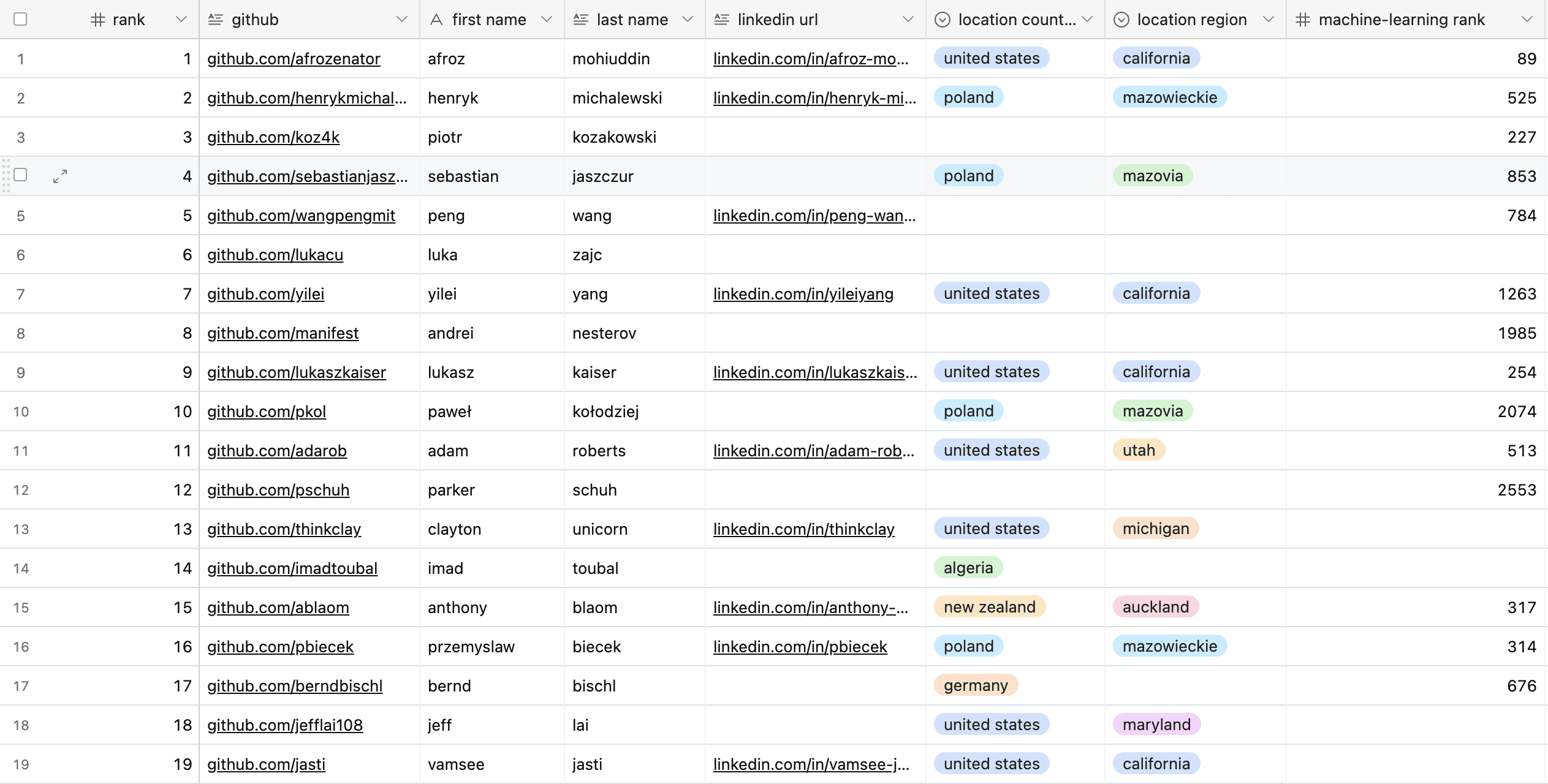
Task: Expand the rank column header dropdown
Action: [180, 20]
